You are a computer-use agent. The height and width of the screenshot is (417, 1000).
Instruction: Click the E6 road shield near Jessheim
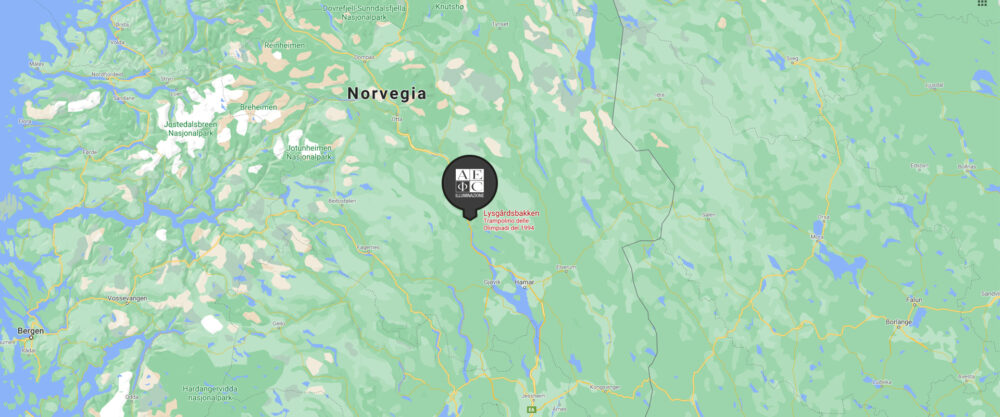pos(531,408)
